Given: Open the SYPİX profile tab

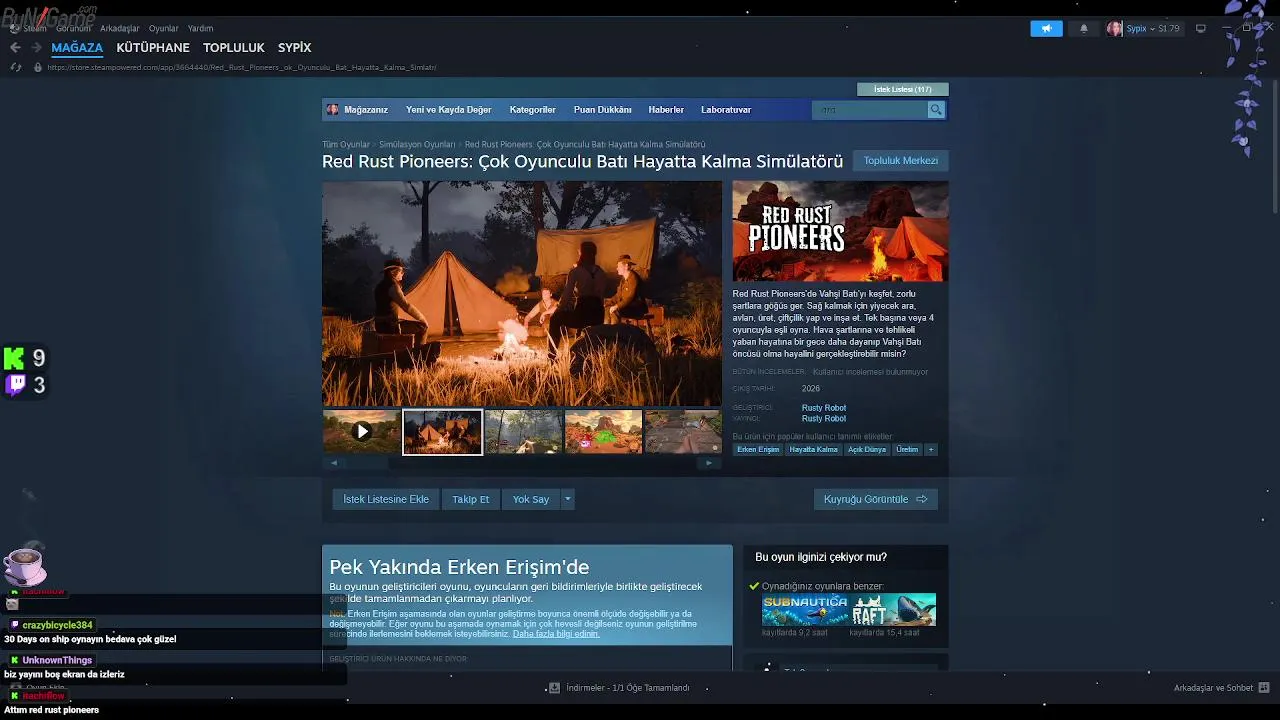Looking at the screenshot, I should (295, 47).
